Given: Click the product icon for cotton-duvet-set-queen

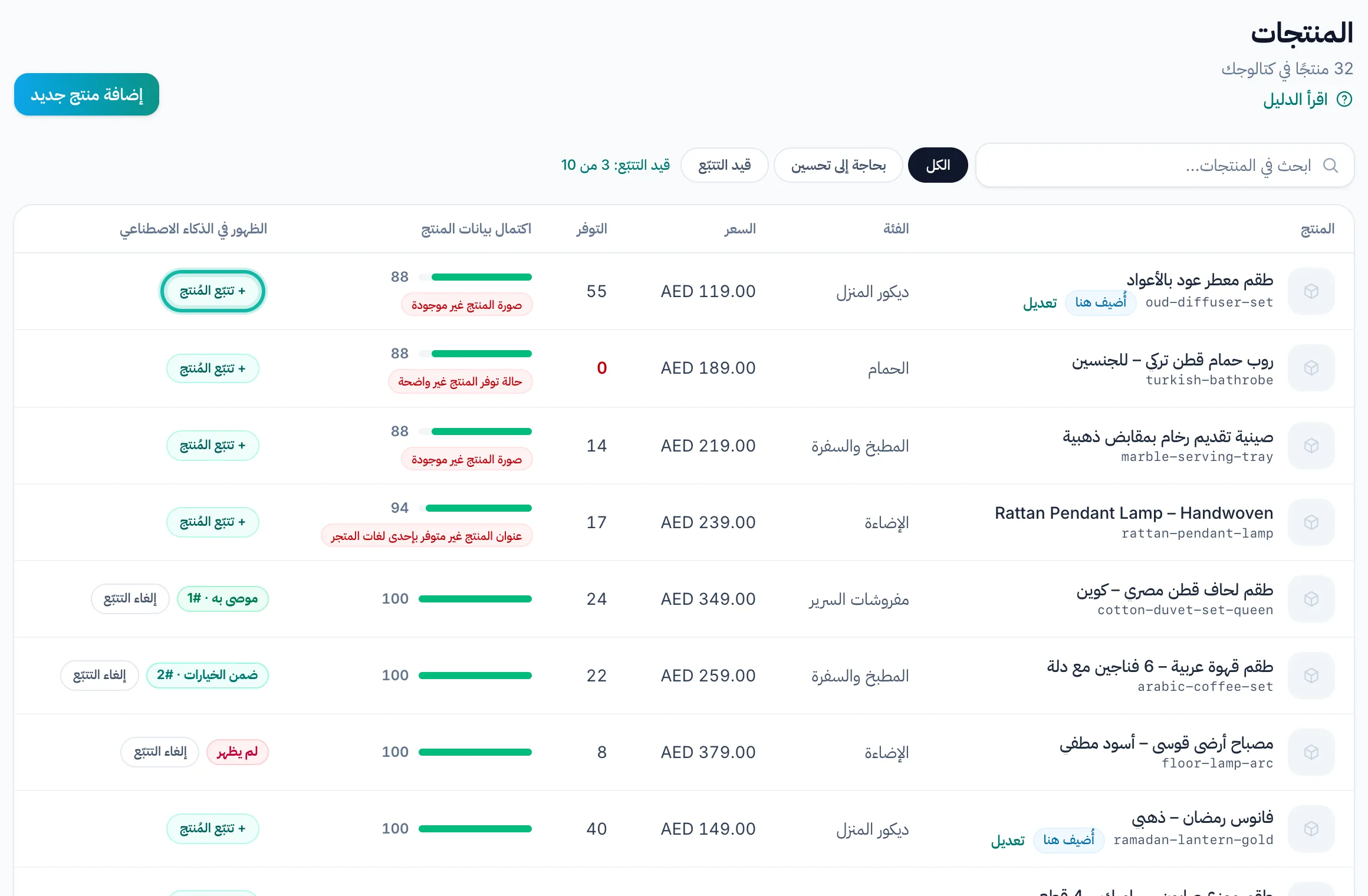Looking at the screenshot, I should pos(1311,599).
